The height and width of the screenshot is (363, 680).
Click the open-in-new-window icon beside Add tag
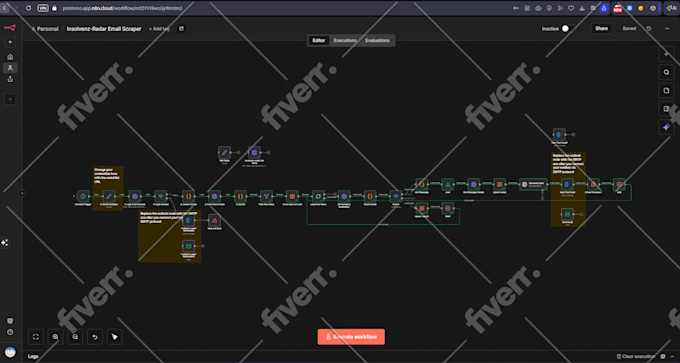tap(181, 29)
